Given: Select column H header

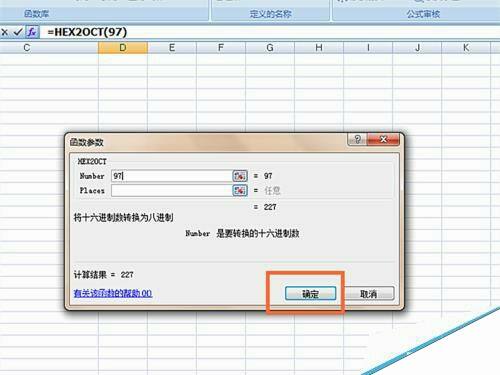Looking at the screenshot, I should pyautogui.click(x=319, y=48).
